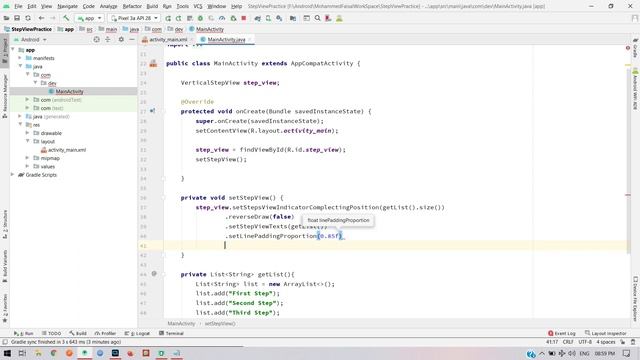
Task: Select activity_main.xml in the project tree
Action: click(x=67, y=150)
